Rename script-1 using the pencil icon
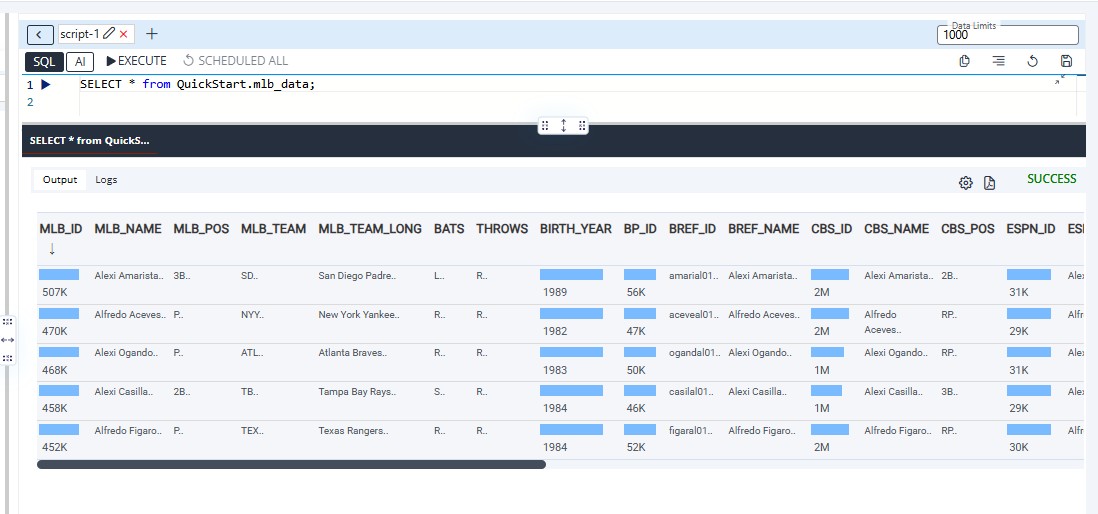This screenshot has width=1098, height=514. 109,34
